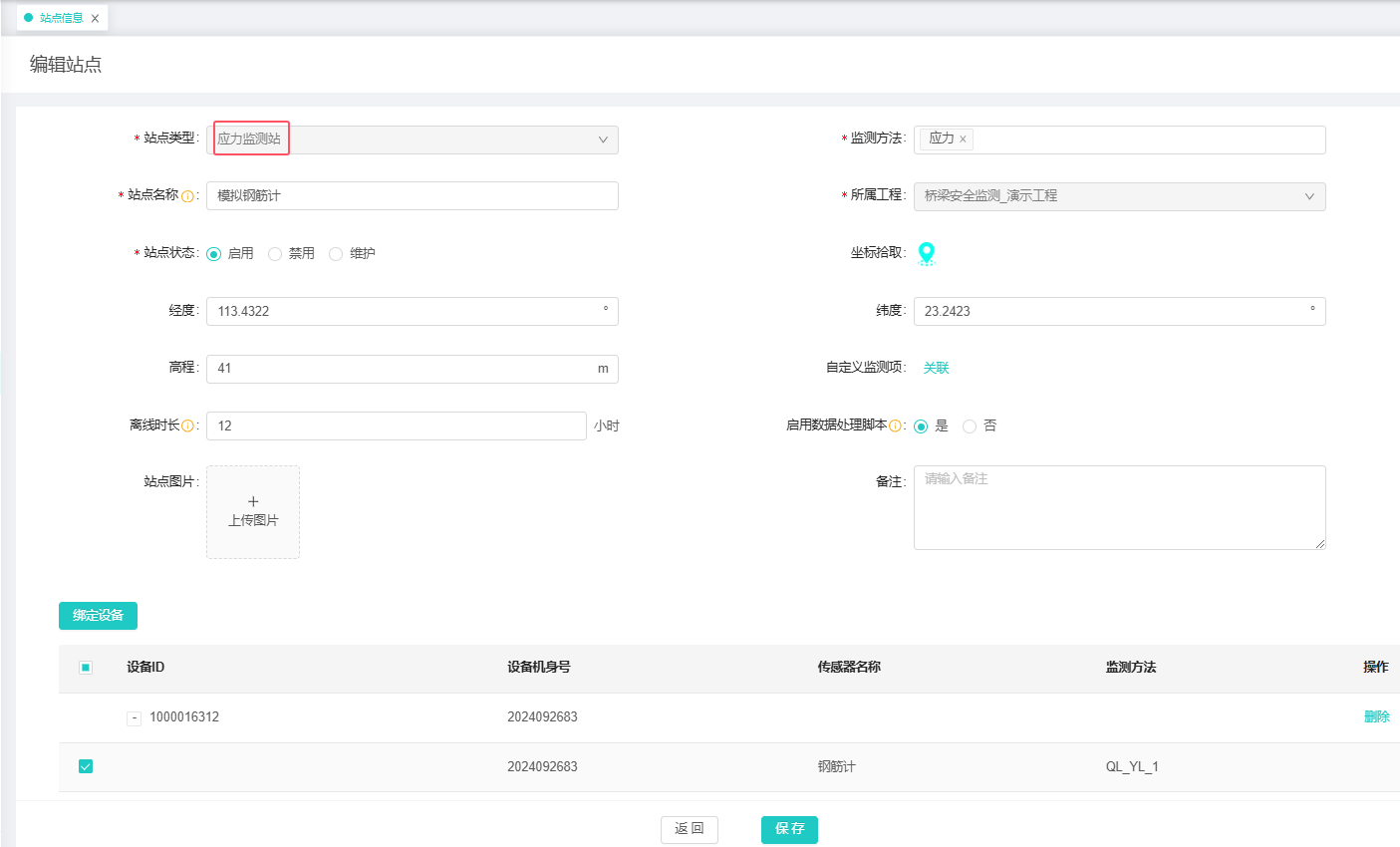Expand the 所属工程 project dropdown
Image resolution: width=1400 pixels, height=847 pixels.
pos(1119,196)
